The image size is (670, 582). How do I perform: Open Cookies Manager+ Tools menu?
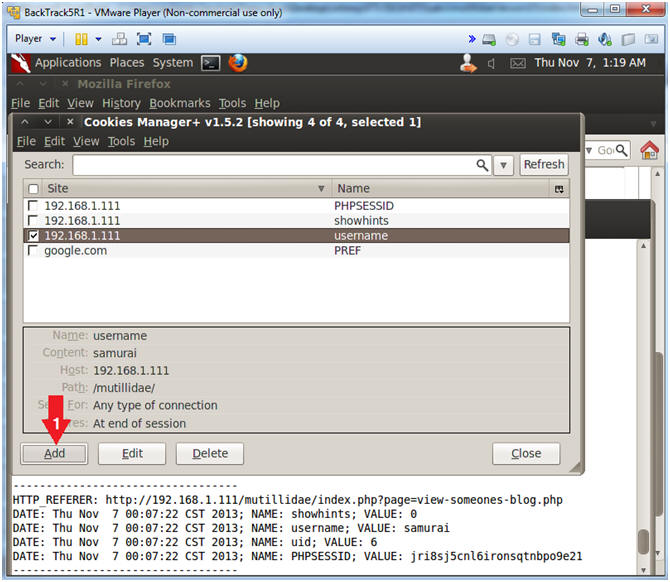pyautogui.click(x=121, y=141)
